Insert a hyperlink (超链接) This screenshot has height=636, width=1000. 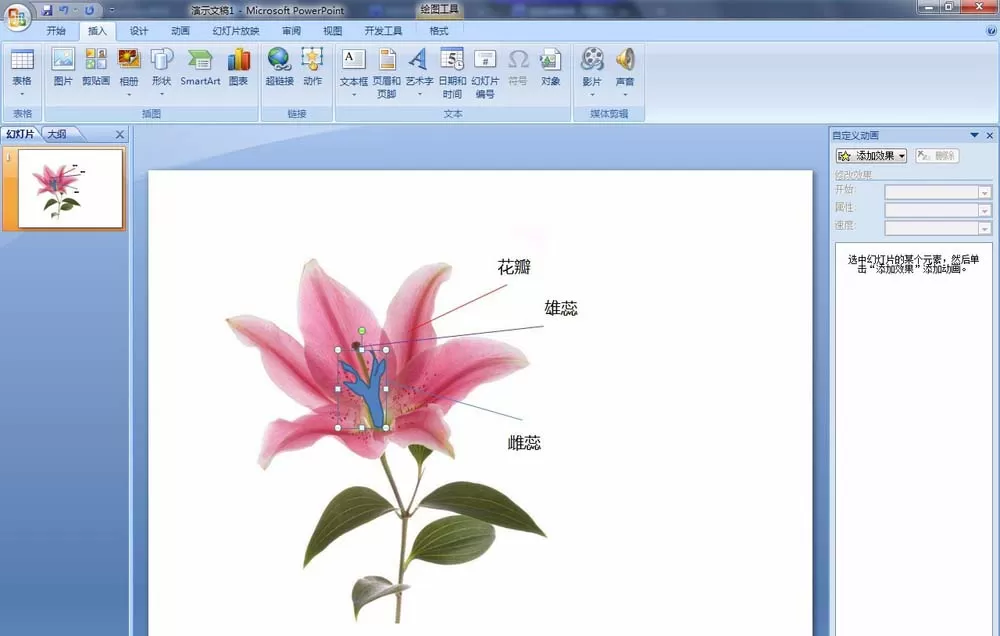pos(279,67)
